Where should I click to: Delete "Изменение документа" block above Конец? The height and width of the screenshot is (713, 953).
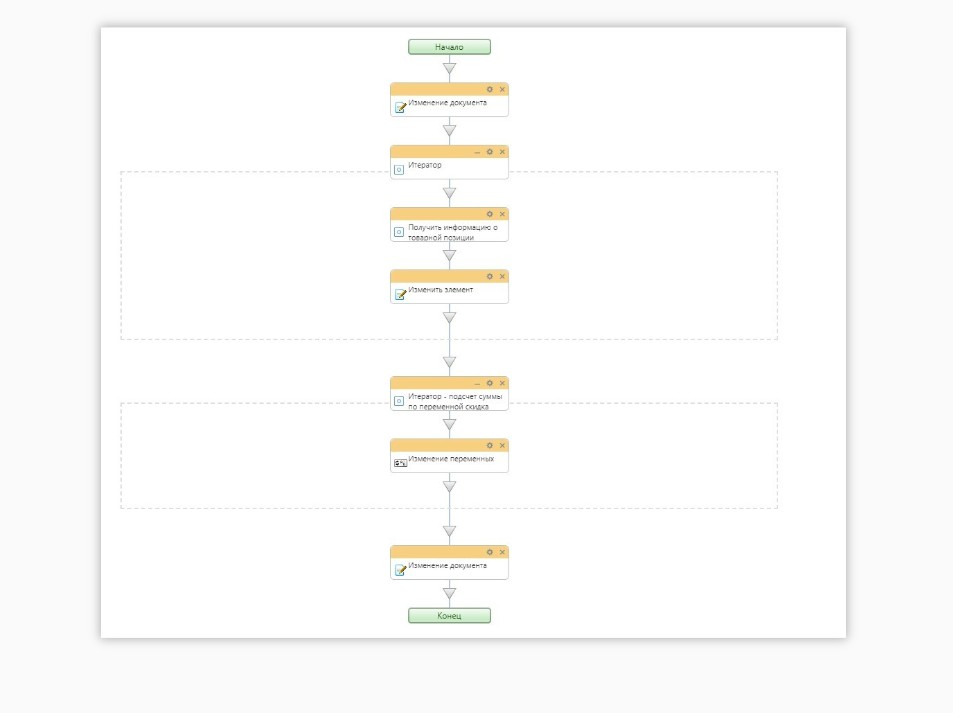(x=502, y=552)
